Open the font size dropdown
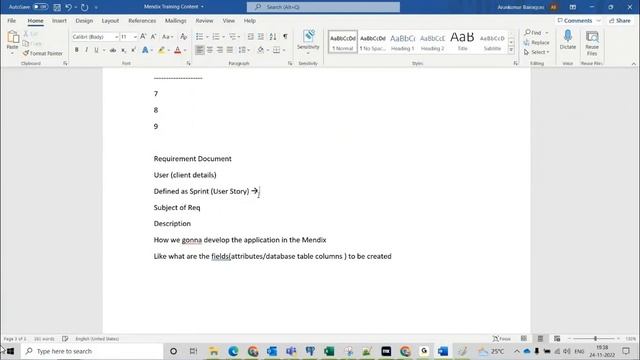This screenshot has width=640, height=360. pyautogui.click(x=135, y=37)
